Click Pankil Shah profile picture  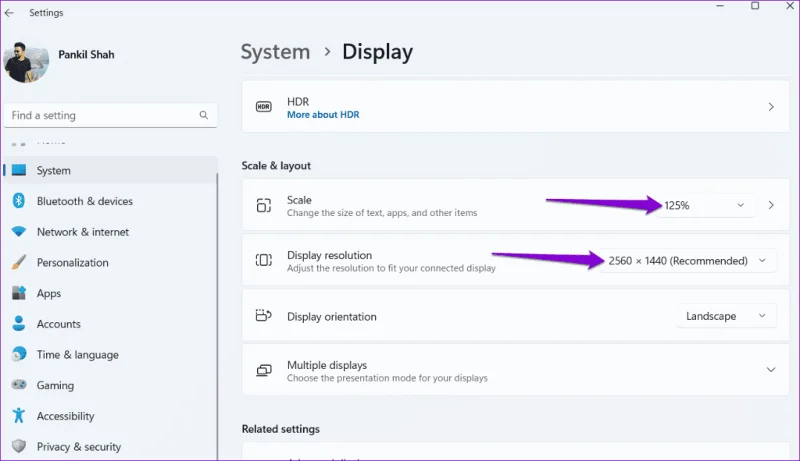pos(26,63)
